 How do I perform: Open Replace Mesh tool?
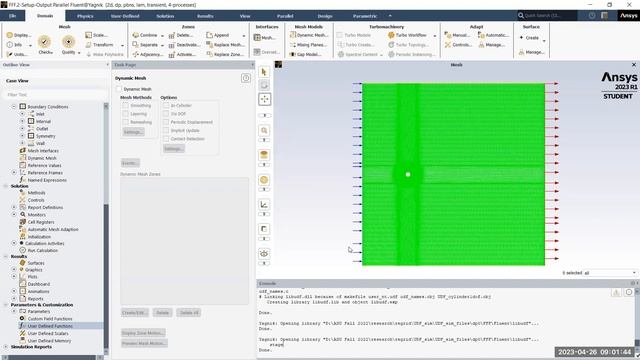tap(225, 44)
